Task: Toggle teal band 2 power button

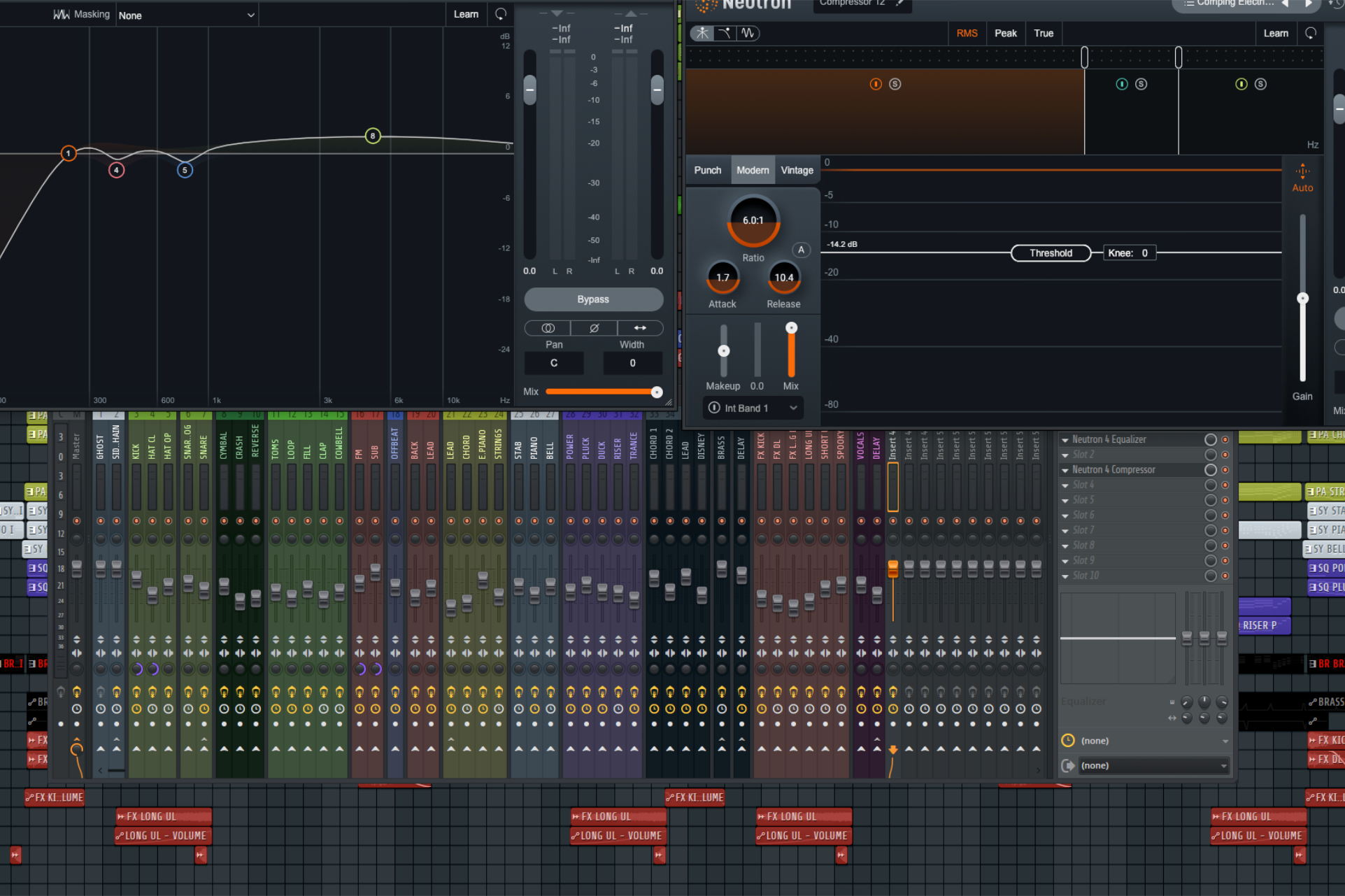Action: click(x=1122, y=84)
